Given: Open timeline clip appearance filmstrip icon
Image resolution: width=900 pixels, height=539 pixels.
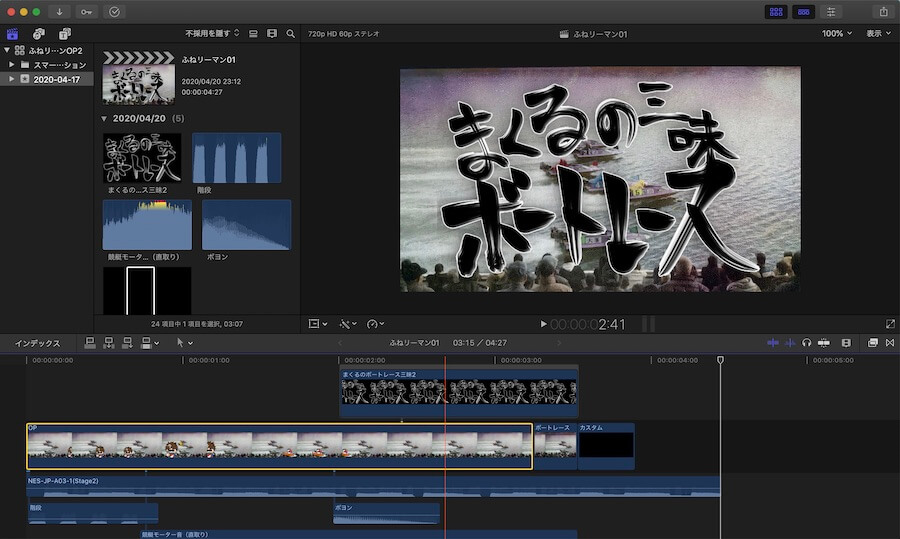Looking at the screenshot, I should (846, 343).
